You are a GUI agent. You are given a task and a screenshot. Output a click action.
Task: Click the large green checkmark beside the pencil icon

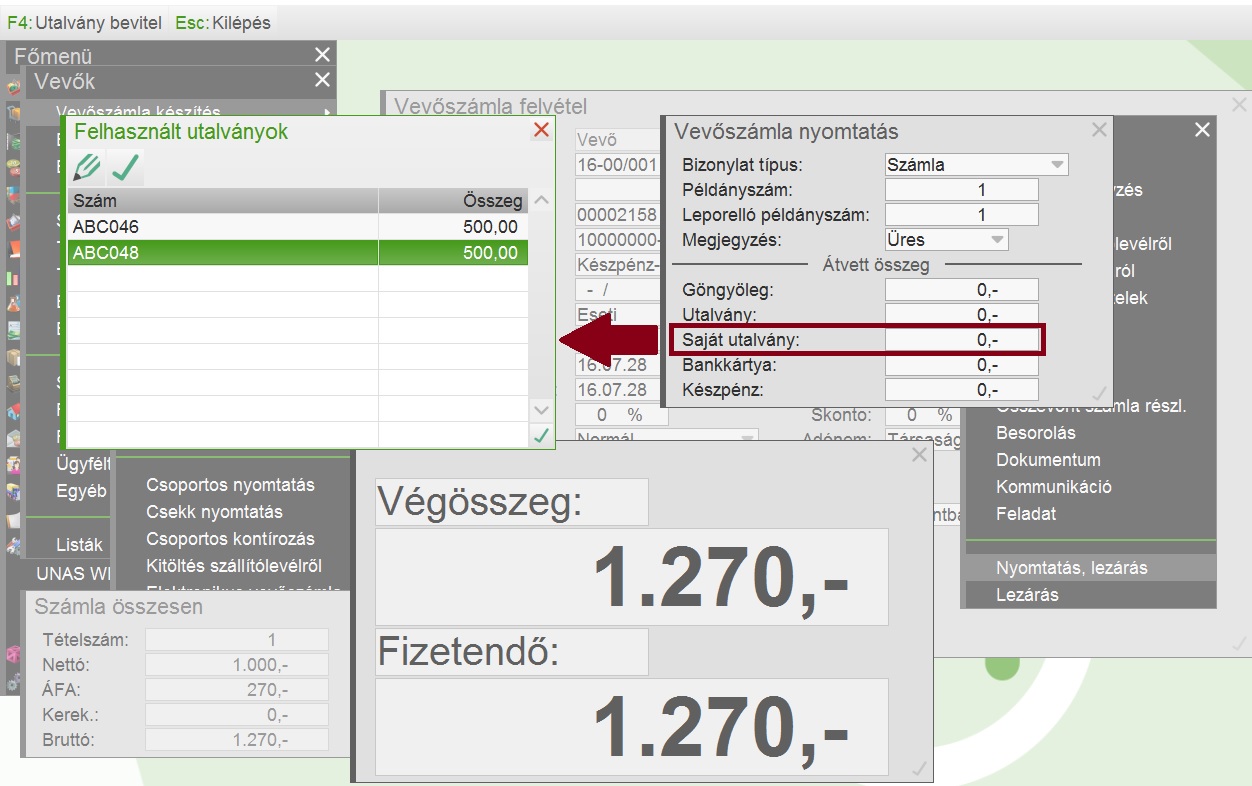coord(125,167)
